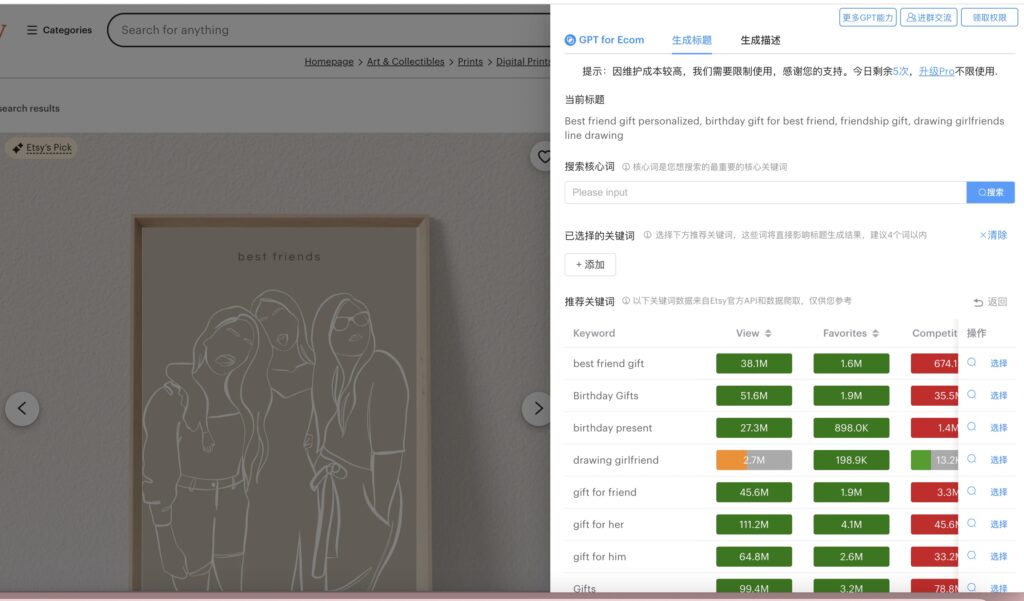The width and height of the screenshot is (1024, 601).
Task: Go to the previous product image arrow
Action: click(x=22, y=408)
